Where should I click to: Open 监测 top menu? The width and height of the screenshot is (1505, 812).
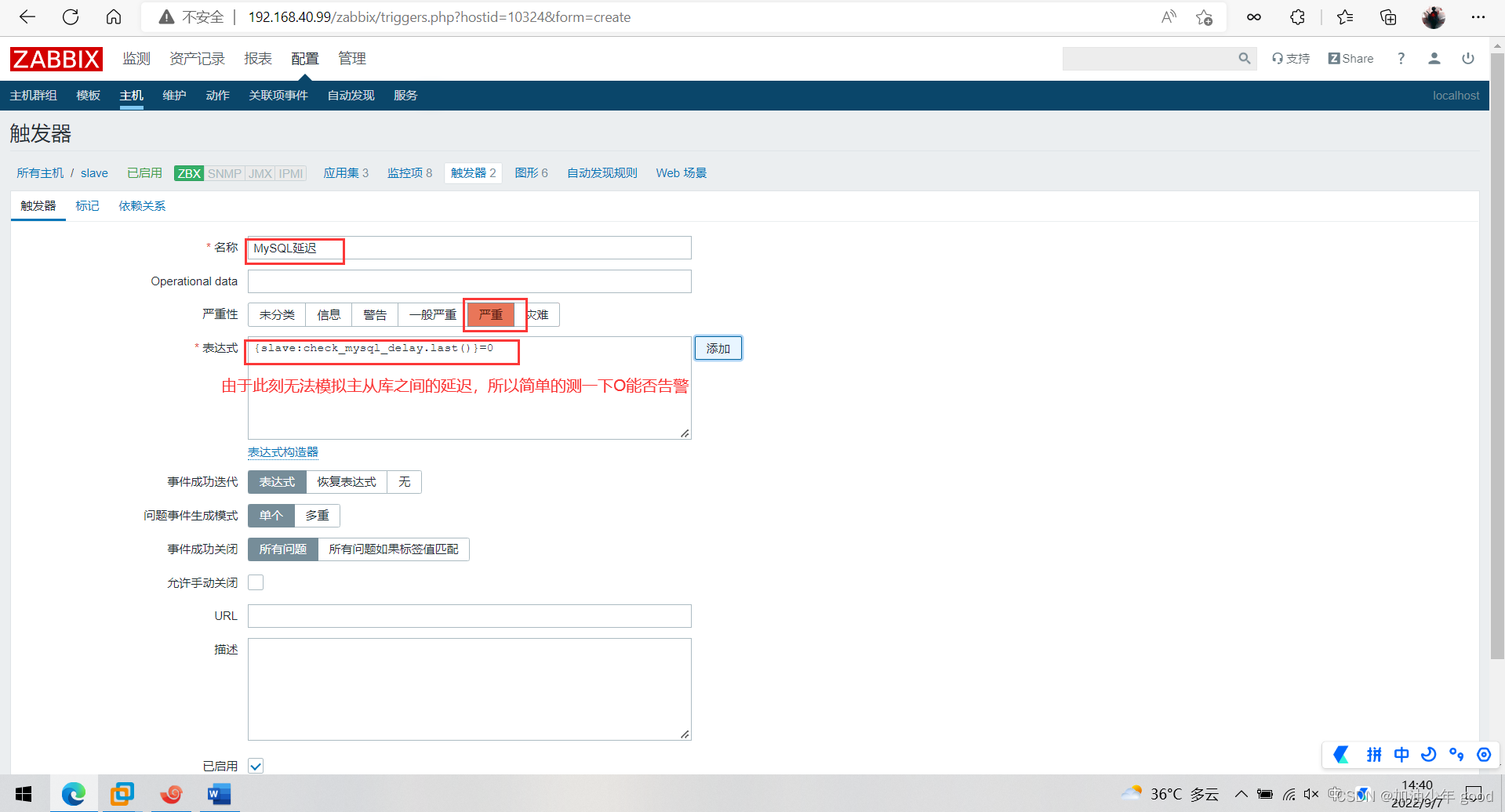[136, 59]
